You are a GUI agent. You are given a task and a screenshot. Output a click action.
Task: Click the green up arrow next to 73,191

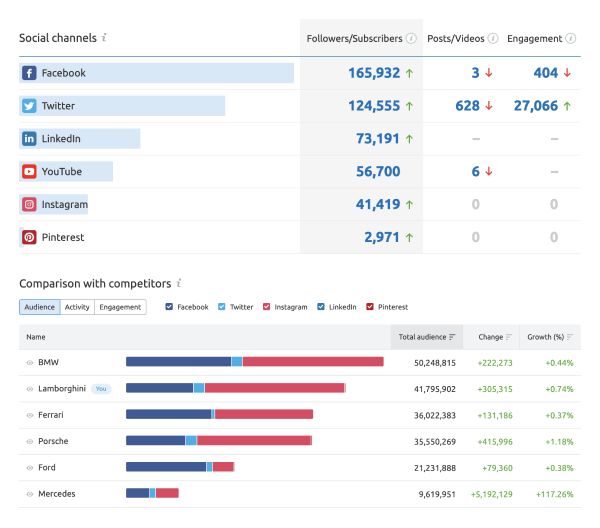point(409,139)
